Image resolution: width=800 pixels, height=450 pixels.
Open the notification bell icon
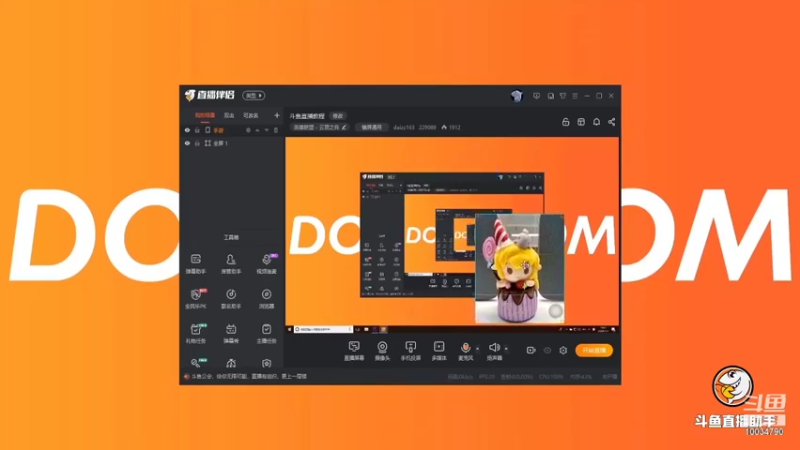pyautogui.click(x=596, y=122)
